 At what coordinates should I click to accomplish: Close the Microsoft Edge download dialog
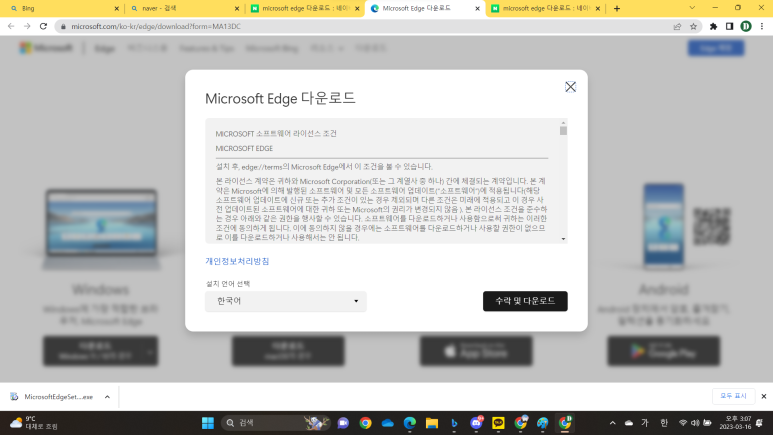pyautogui.click(x=570, y=87)
